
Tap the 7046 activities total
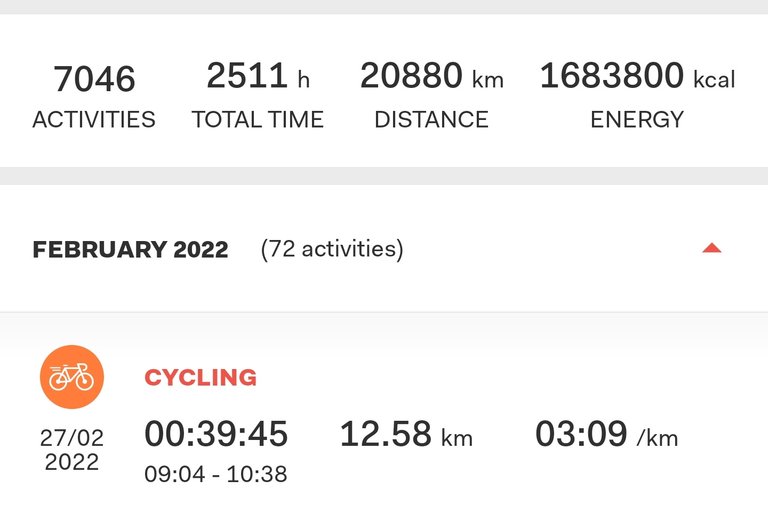pos(94,78)
